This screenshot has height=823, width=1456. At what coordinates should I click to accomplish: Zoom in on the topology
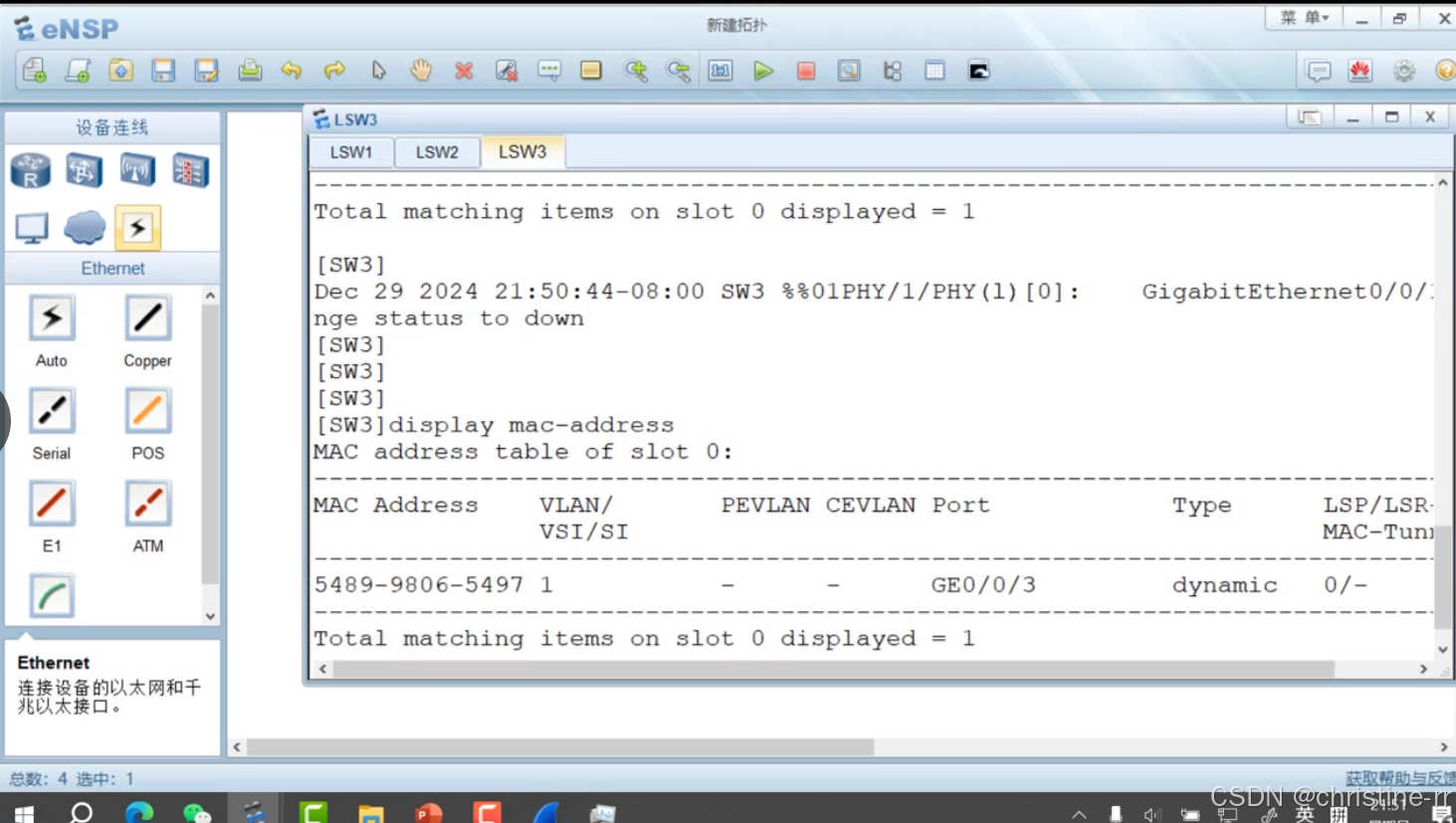pos(635,71)
